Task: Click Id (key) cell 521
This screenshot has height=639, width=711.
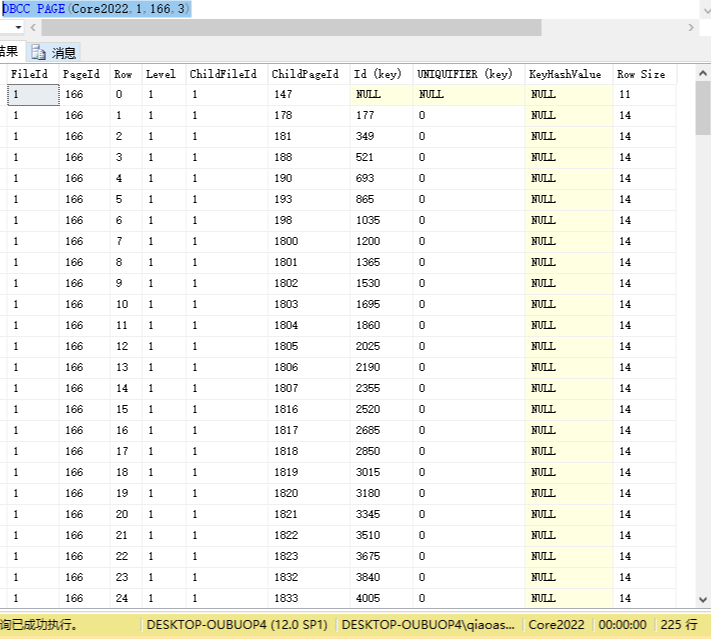Action: (382, 157)
